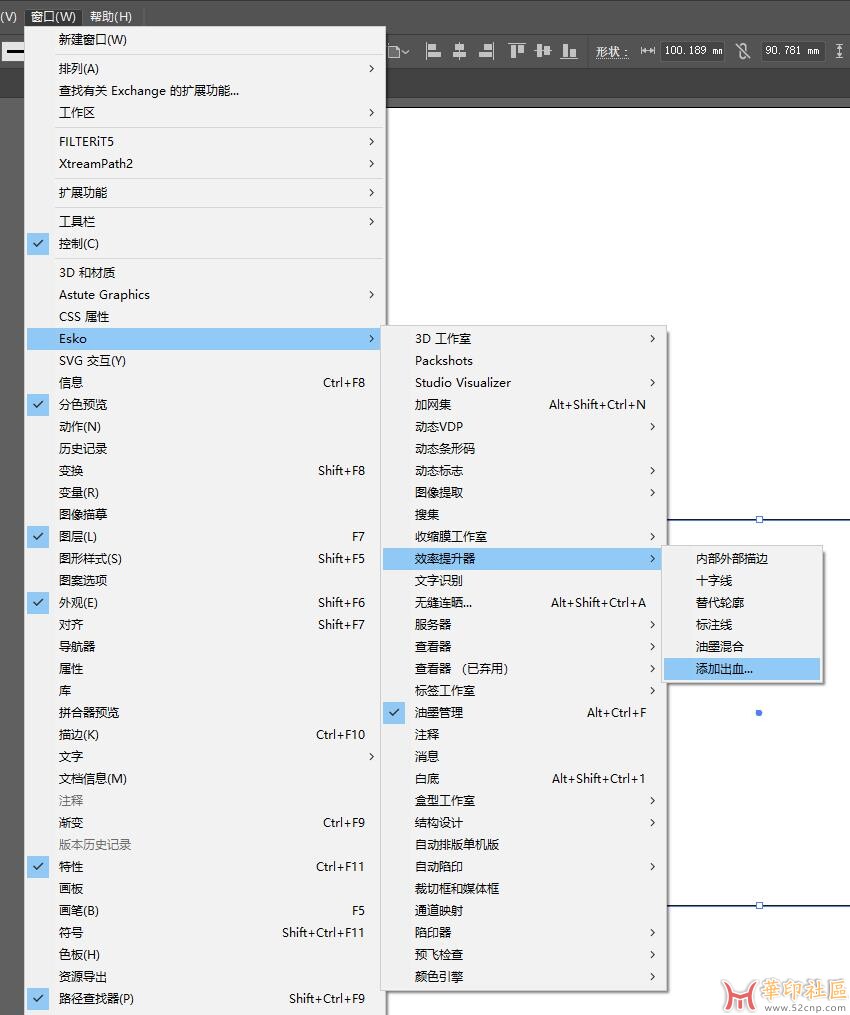Click 替代轮廓 in the efficiency submenu

point(743,603)
